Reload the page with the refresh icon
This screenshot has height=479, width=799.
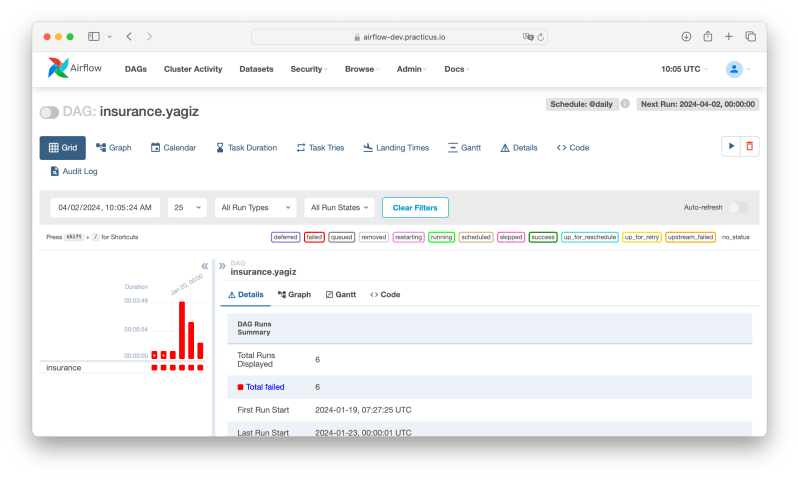click(541, 37)
